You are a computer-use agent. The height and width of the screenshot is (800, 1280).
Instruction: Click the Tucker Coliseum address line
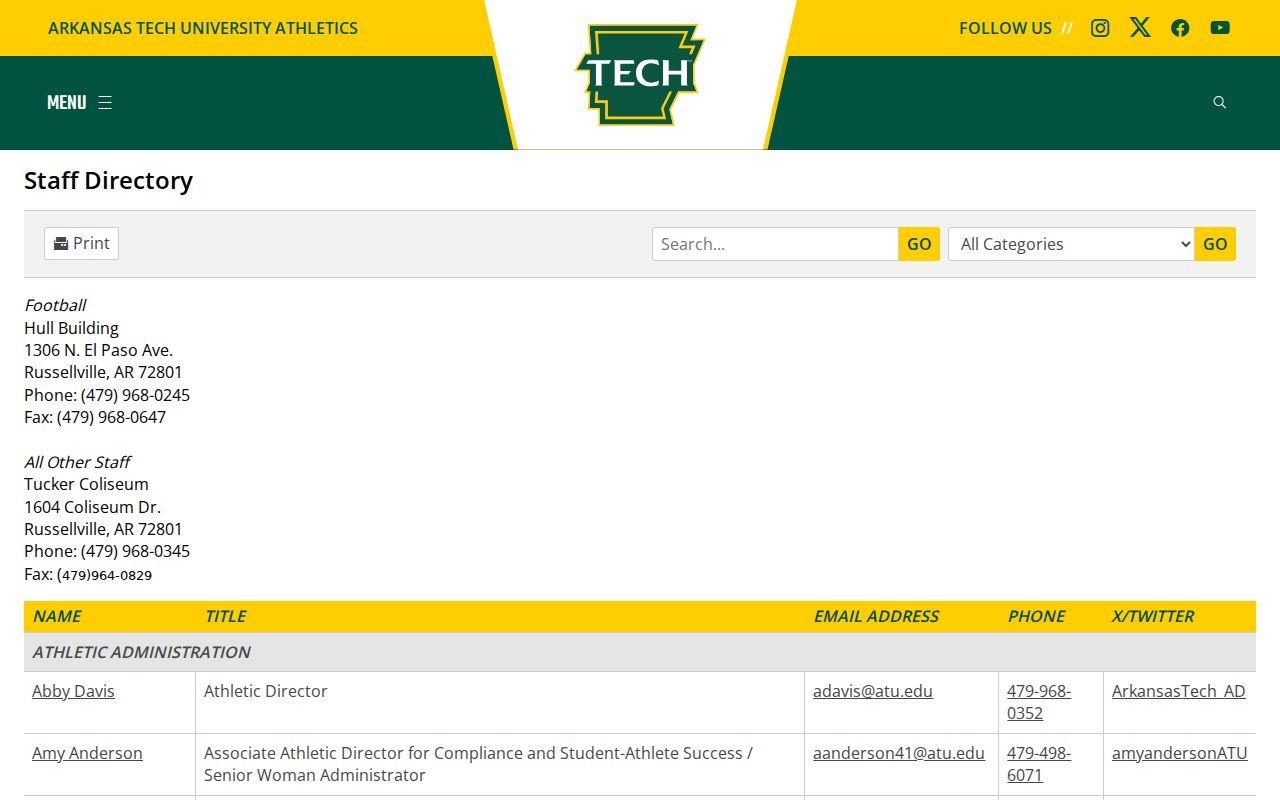(x=86, y=484)
